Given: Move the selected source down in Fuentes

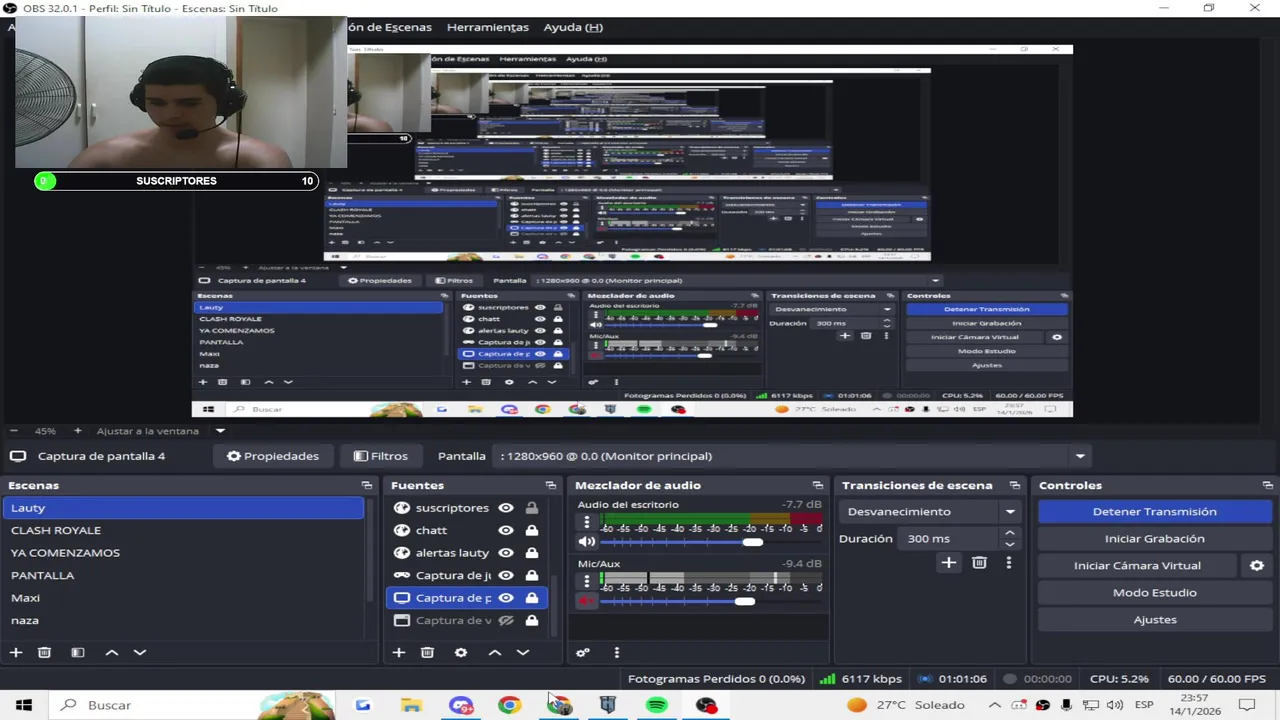Looking at the screenshot, I should coord(523,652).
